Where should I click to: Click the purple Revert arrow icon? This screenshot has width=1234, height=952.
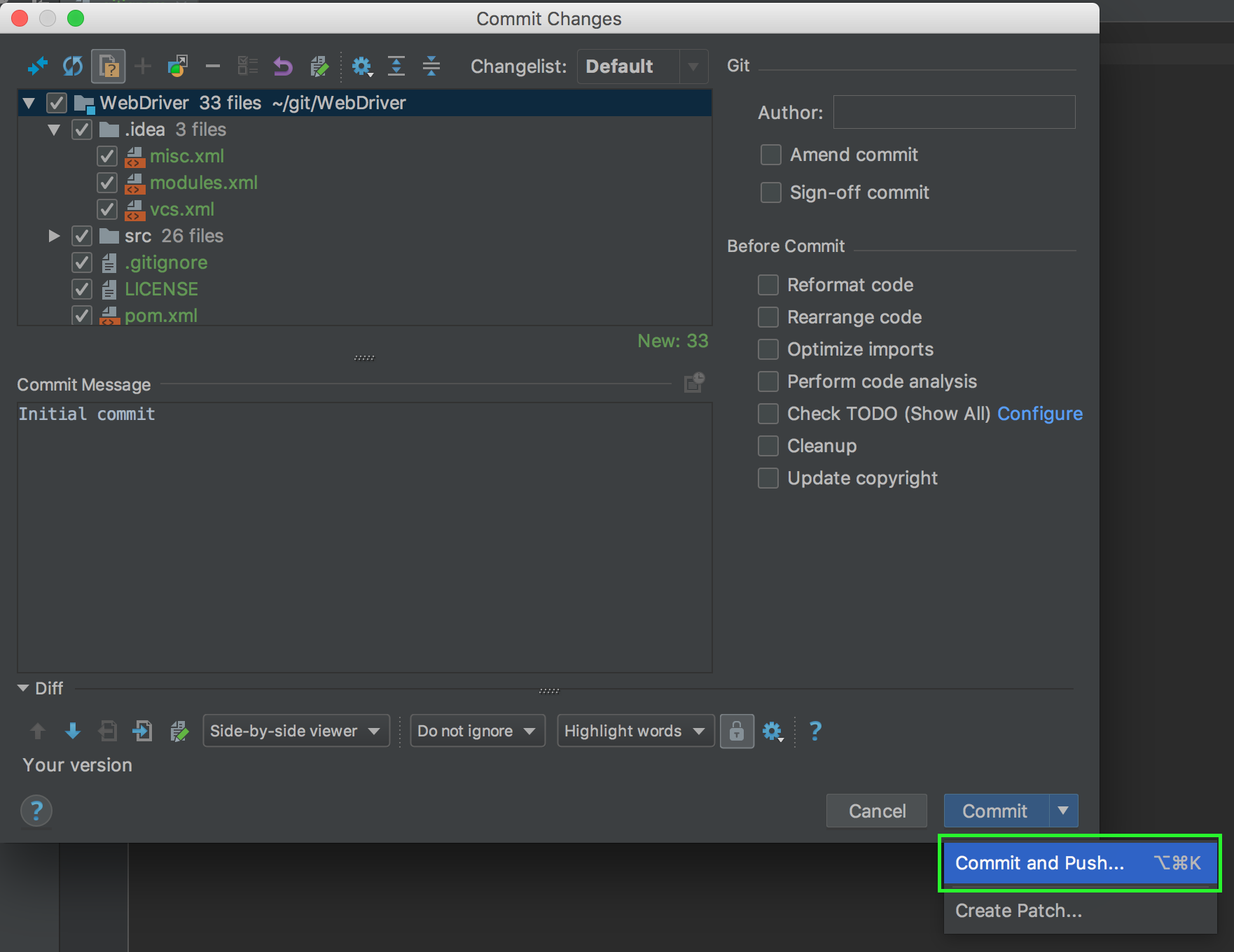coord(282,66)
